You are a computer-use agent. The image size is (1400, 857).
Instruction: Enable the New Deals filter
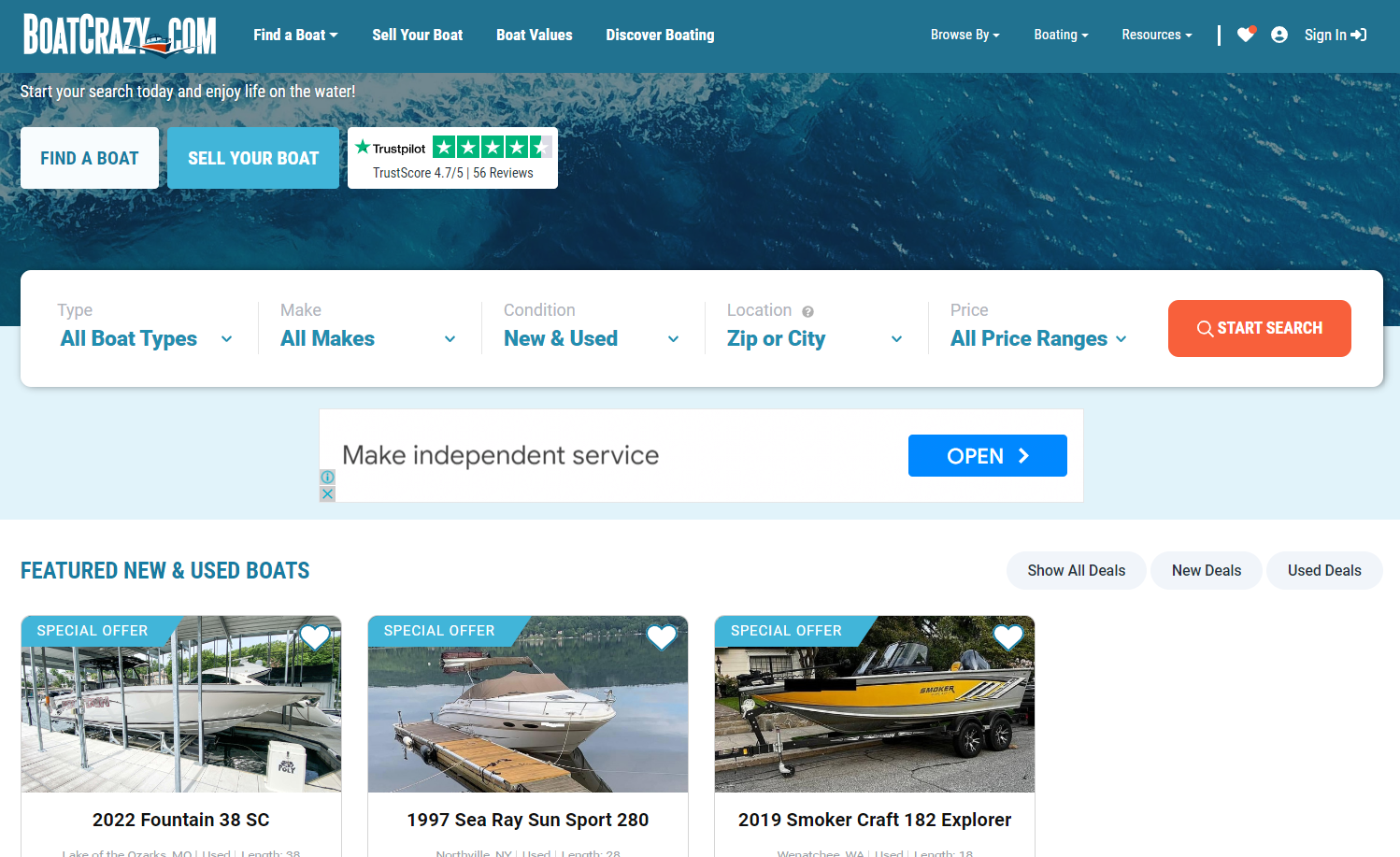(1206, 570)
